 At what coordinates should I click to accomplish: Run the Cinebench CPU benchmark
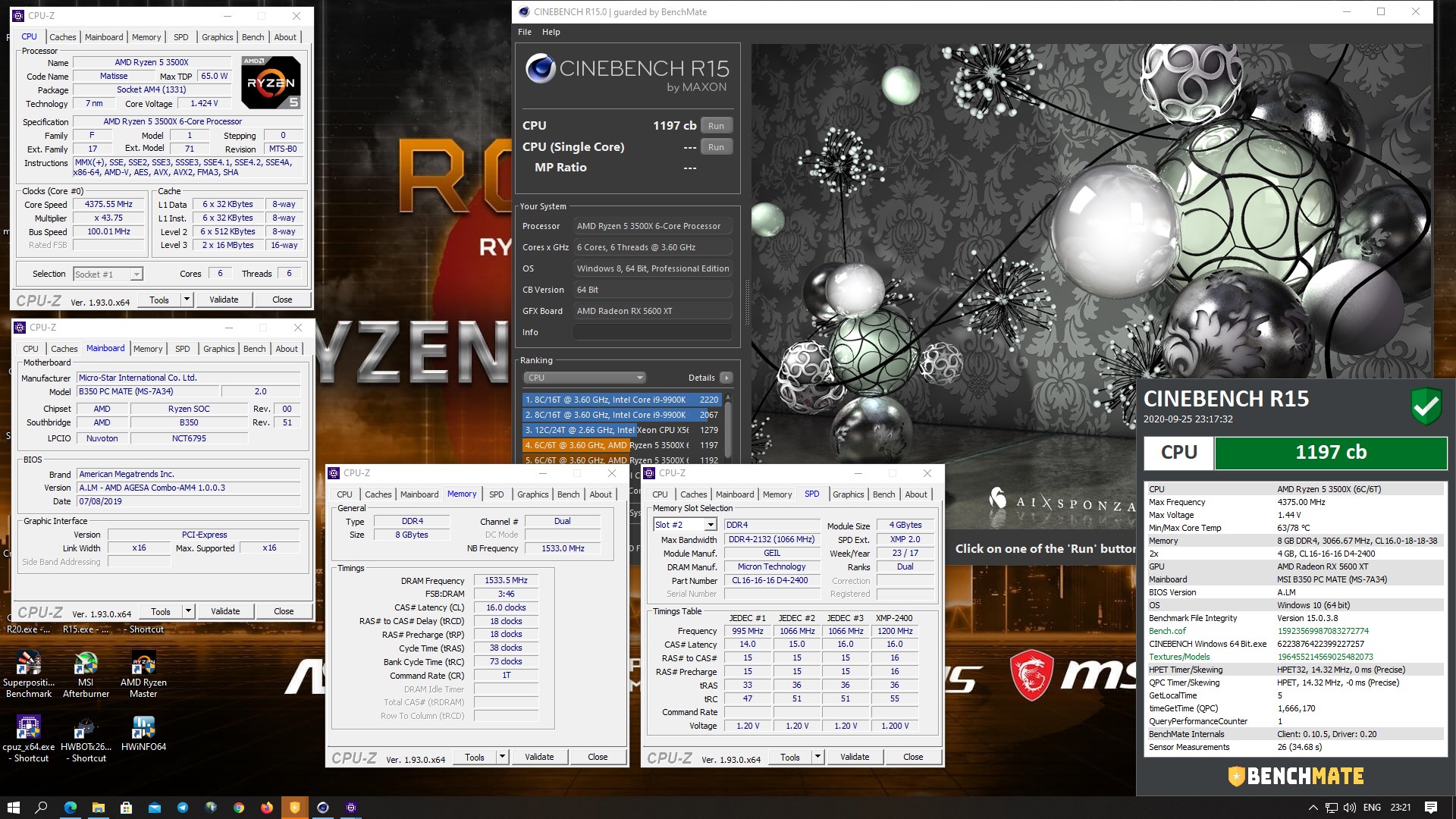coord(717,126)
